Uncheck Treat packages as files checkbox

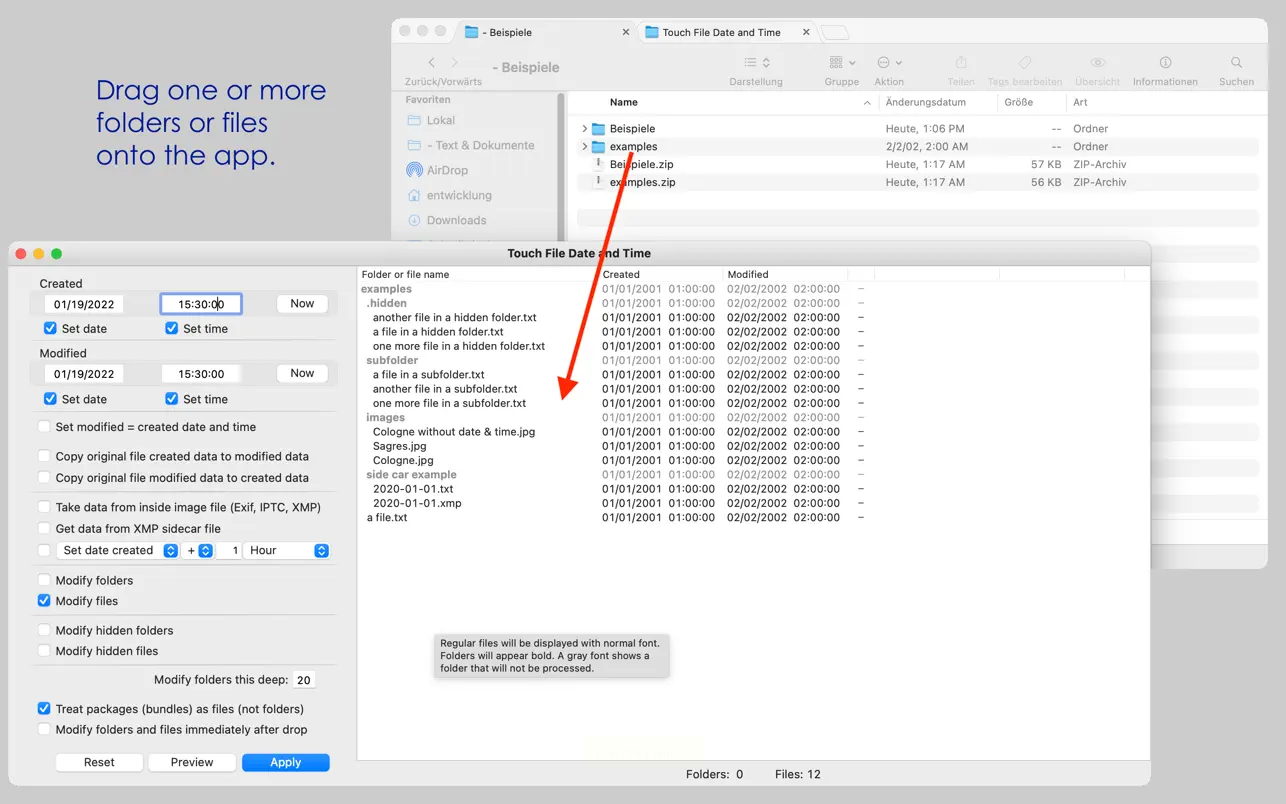click(x=44, y=708)
